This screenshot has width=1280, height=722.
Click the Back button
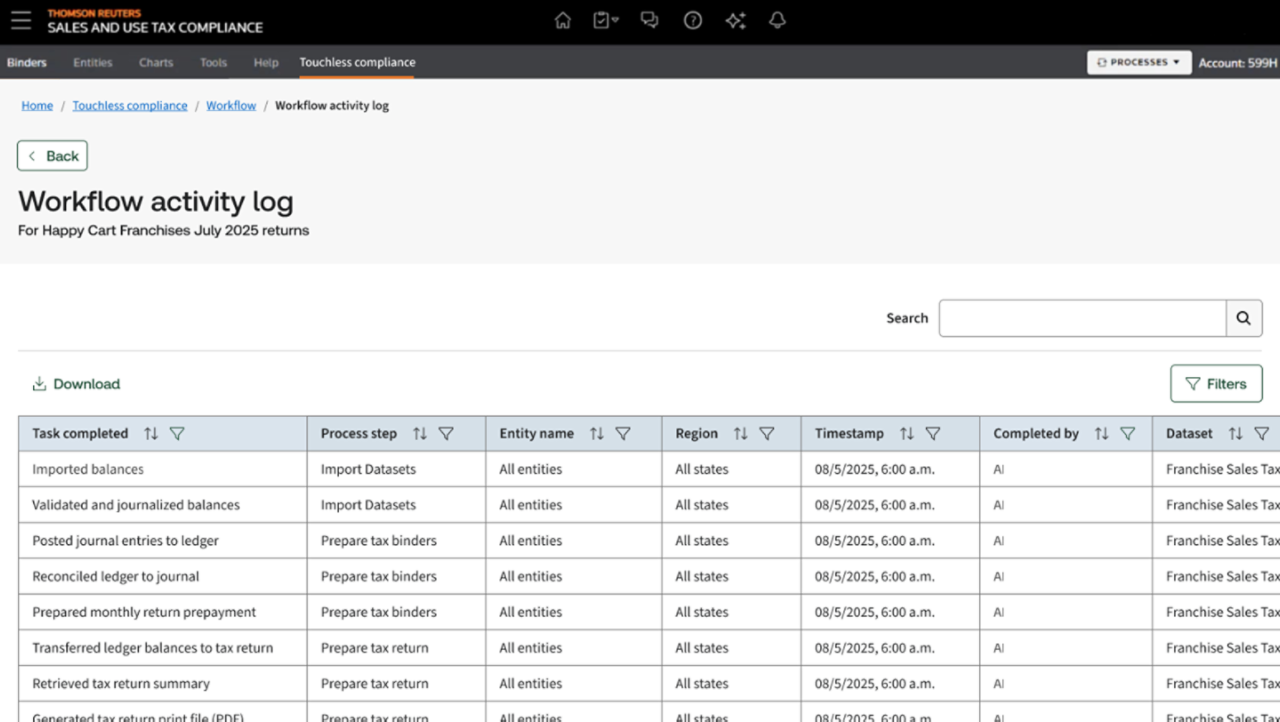[x=52, y=156]
